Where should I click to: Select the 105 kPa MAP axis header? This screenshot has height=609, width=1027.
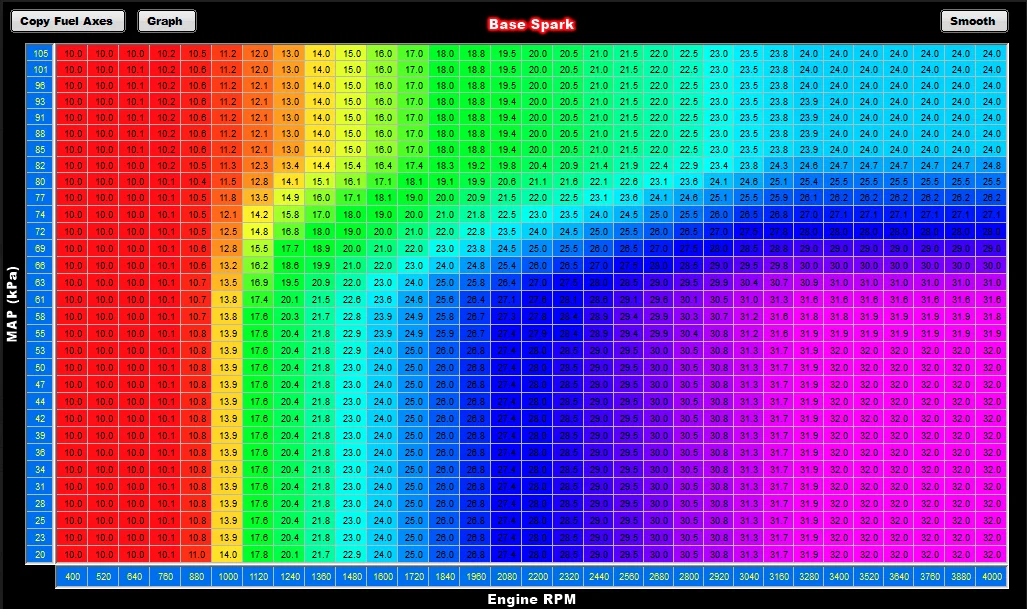point(41,53)
